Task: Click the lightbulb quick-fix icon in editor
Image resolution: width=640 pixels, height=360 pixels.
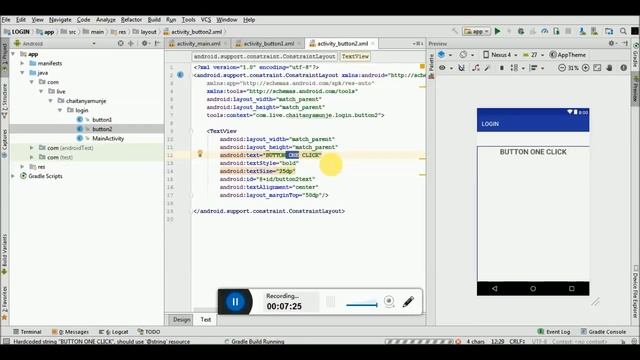Action: click(x=200, y=153)
